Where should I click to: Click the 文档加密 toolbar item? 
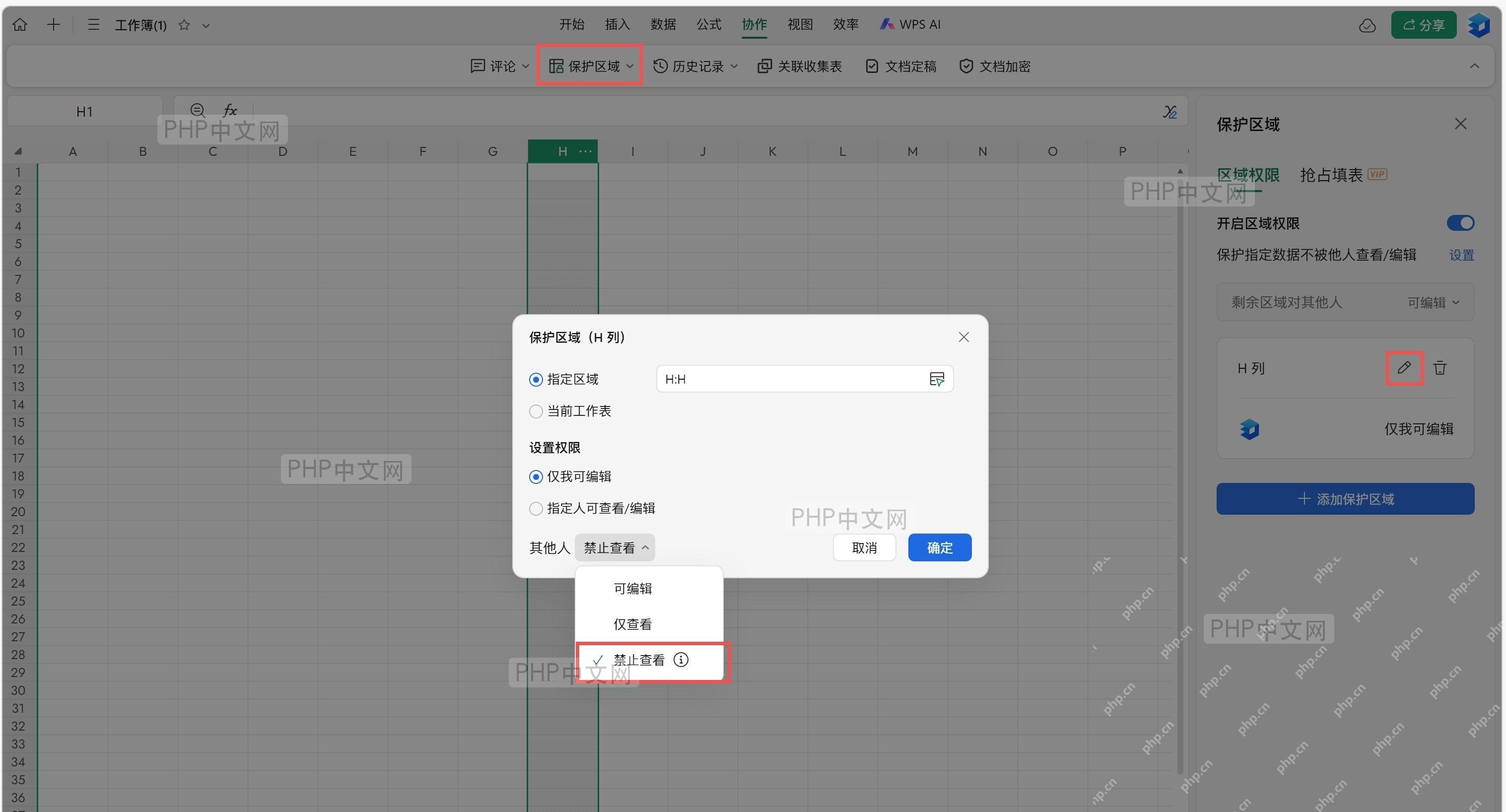(x=994, y=66)
